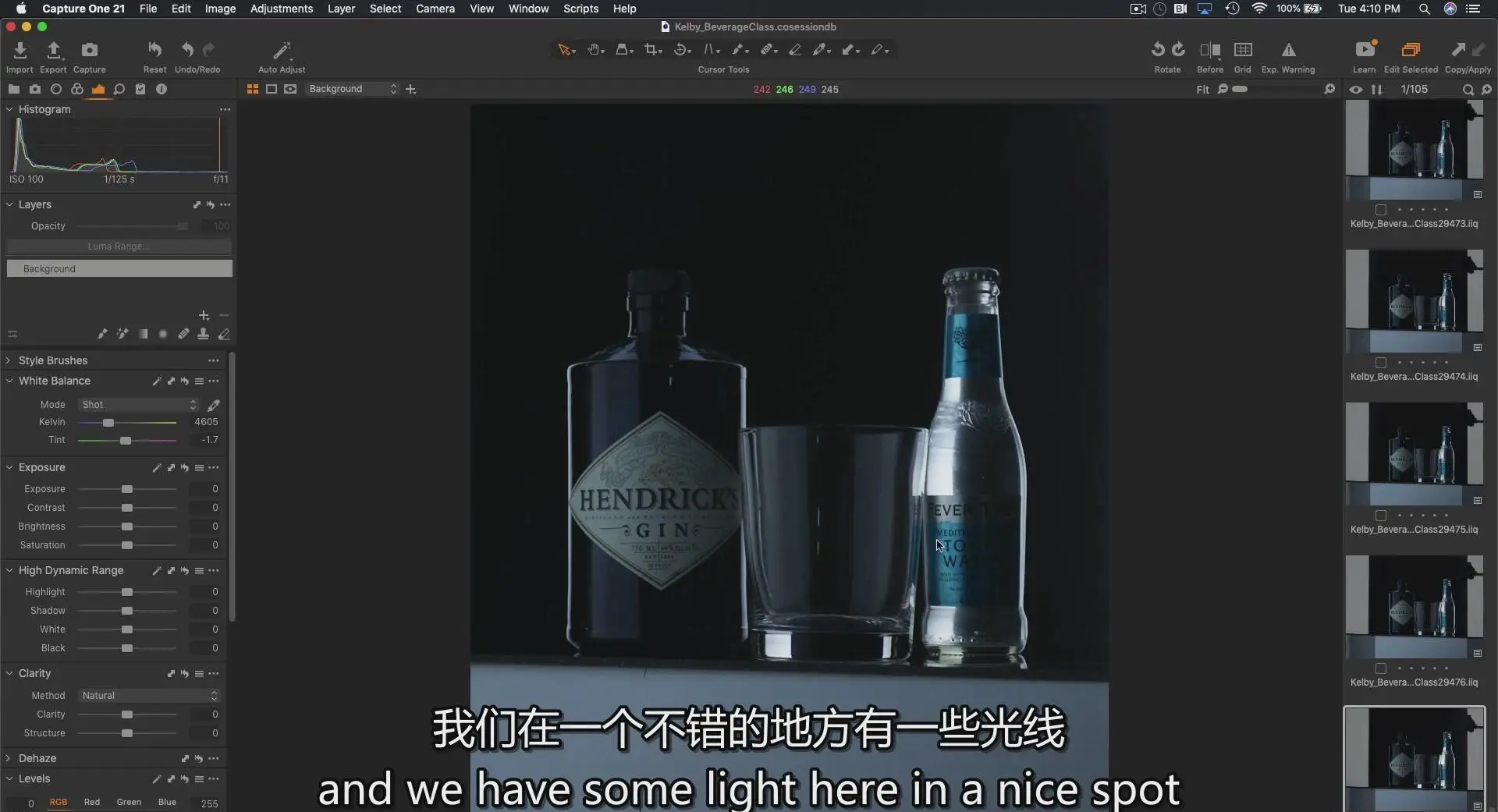Click the Auto Adjust wand icon
The height and width of the screenshot is (812, 1498).
[282, 51]
